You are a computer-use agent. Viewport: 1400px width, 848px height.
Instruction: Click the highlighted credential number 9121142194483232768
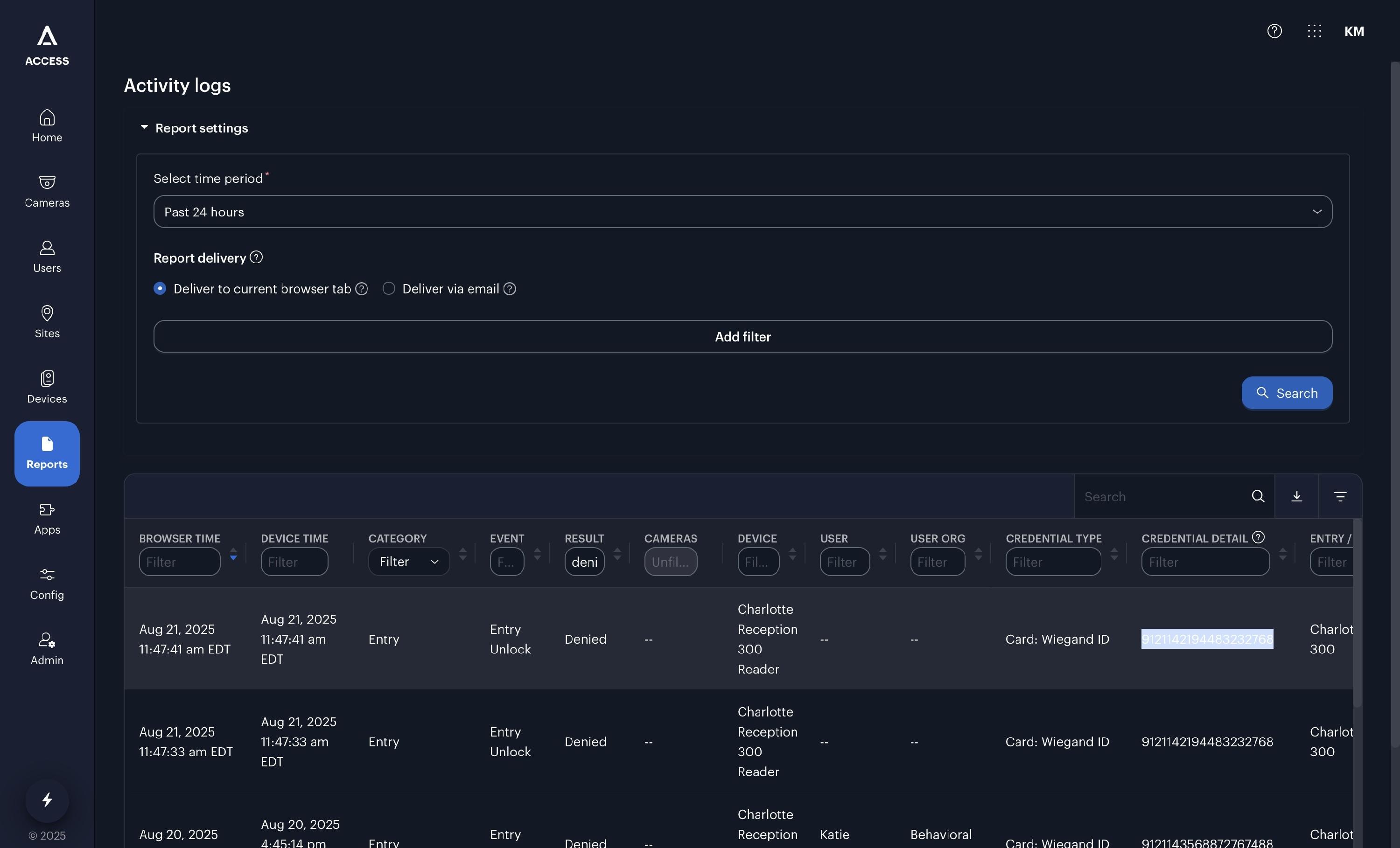tap(1207, 639)
